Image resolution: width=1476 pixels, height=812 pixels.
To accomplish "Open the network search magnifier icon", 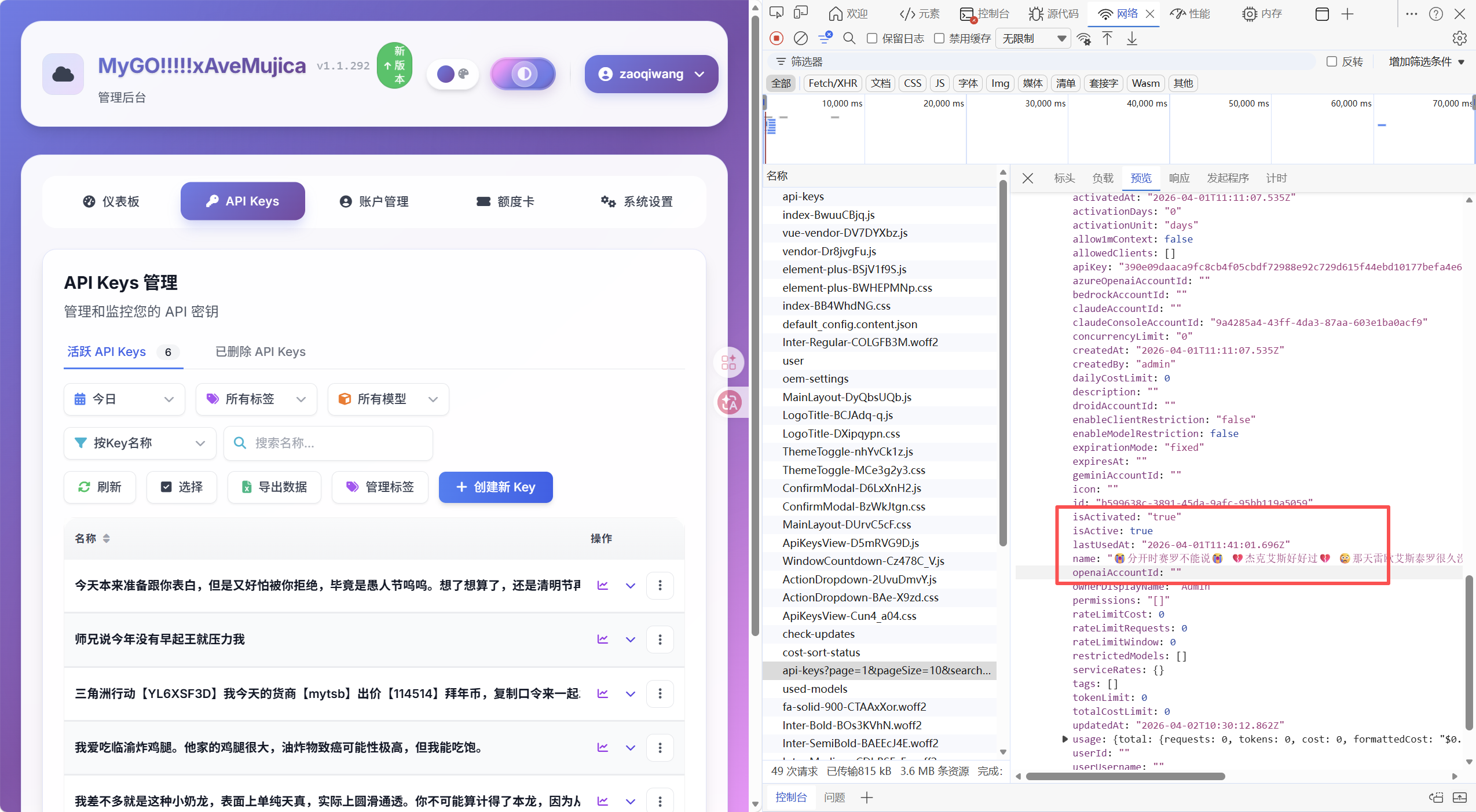I will [849, 38].
